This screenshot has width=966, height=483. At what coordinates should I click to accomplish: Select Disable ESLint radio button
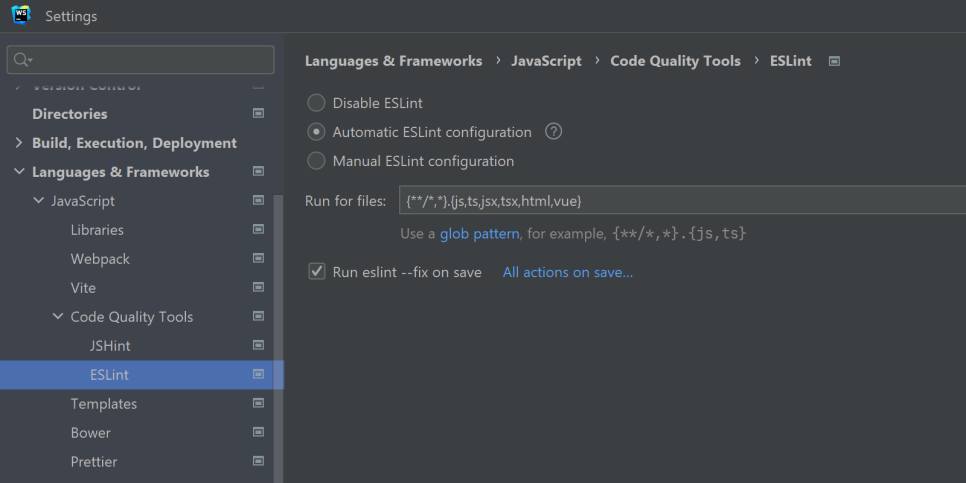pyautogui.click(x=316, y=103)
